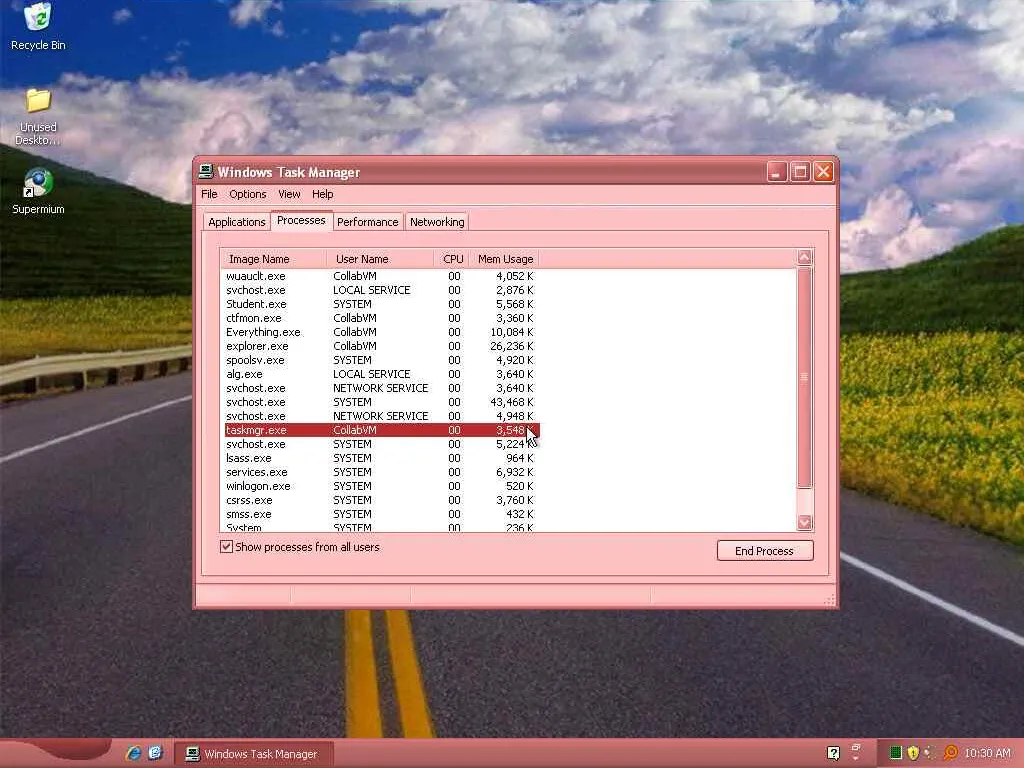Select svchost.exe using 5,224 K memory

381,444
